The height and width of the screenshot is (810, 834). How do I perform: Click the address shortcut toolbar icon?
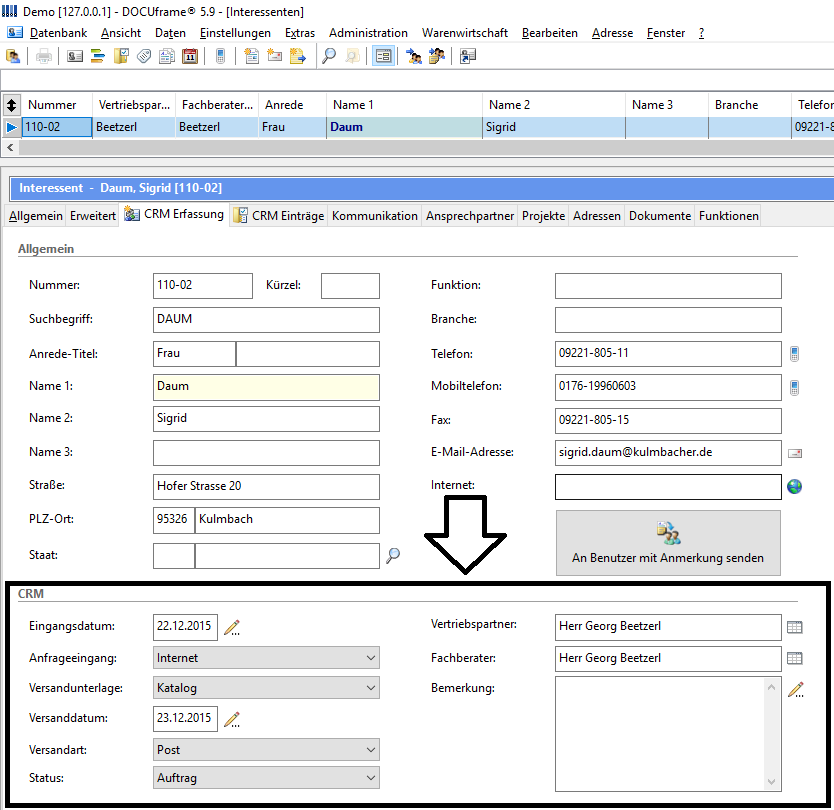[x=468, y=56]
